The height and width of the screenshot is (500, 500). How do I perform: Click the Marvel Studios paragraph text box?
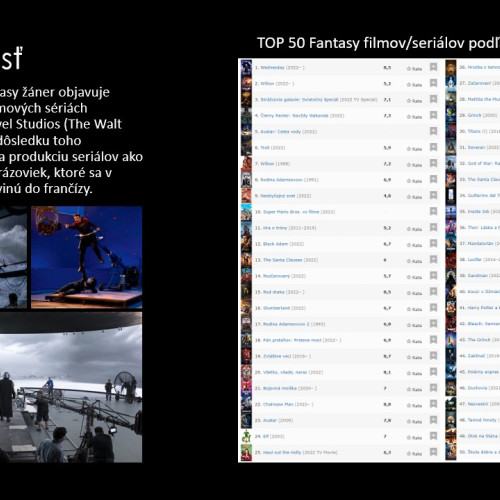click(71, 140)
